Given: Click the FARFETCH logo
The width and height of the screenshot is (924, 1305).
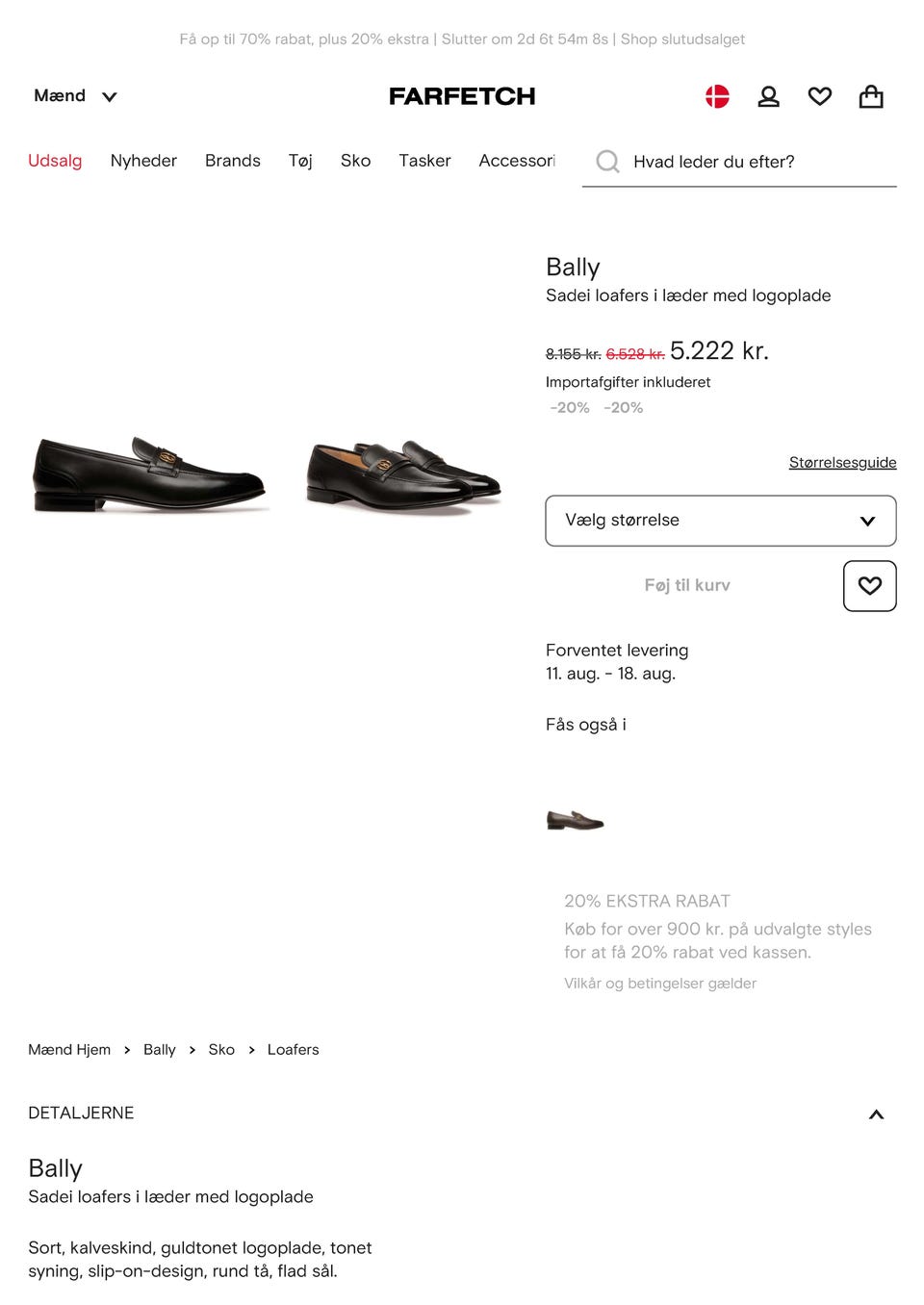Looking at the screenshot, I should point(462,96).
